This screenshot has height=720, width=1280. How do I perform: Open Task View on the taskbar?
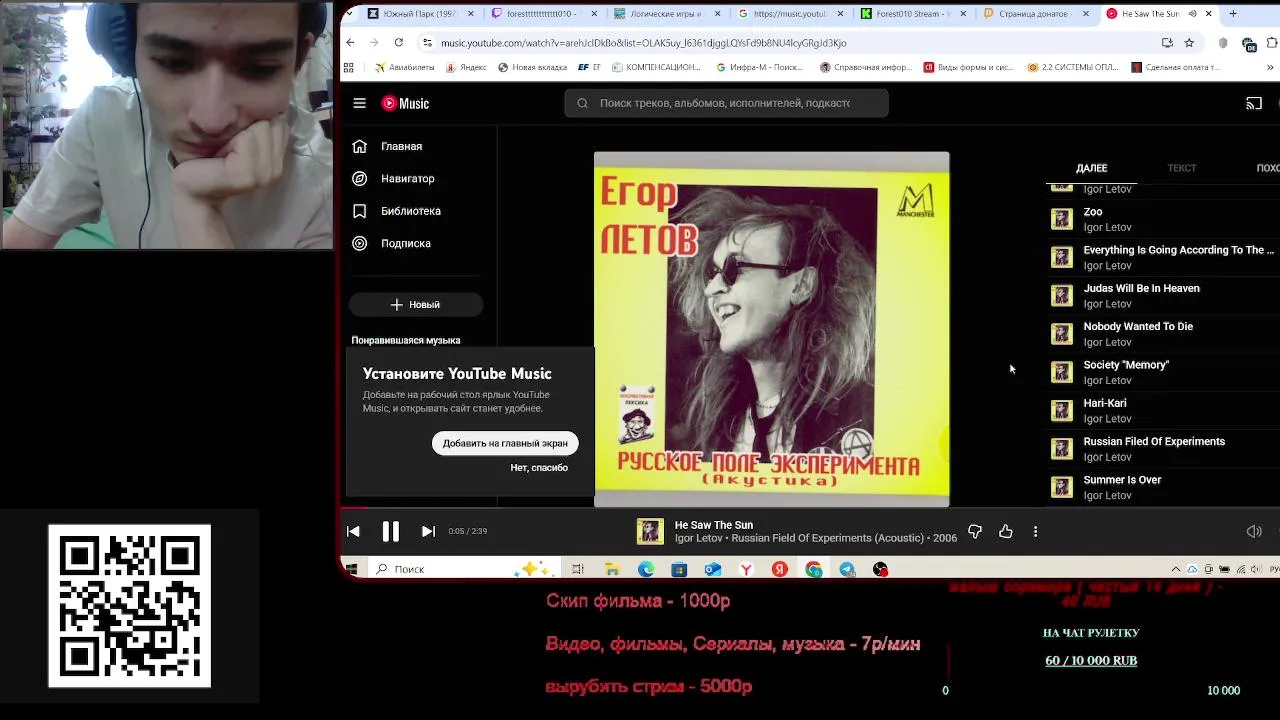pyautogui.click(x=578, y=569)
